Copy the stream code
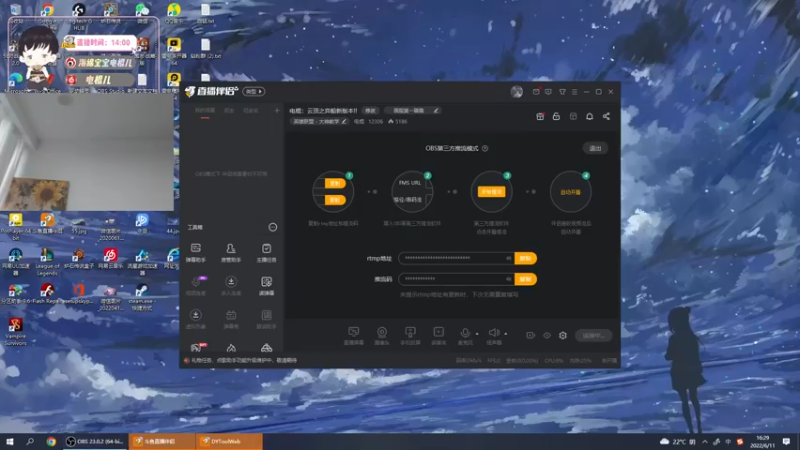The height and width of the screenshot is (450, 800). 526,279
